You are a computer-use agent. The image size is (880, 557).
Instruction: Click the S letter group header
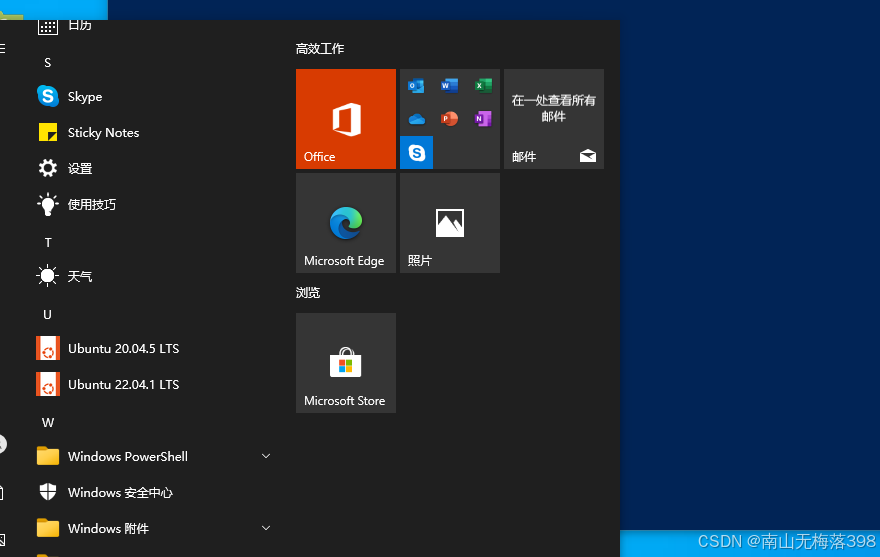48,63
